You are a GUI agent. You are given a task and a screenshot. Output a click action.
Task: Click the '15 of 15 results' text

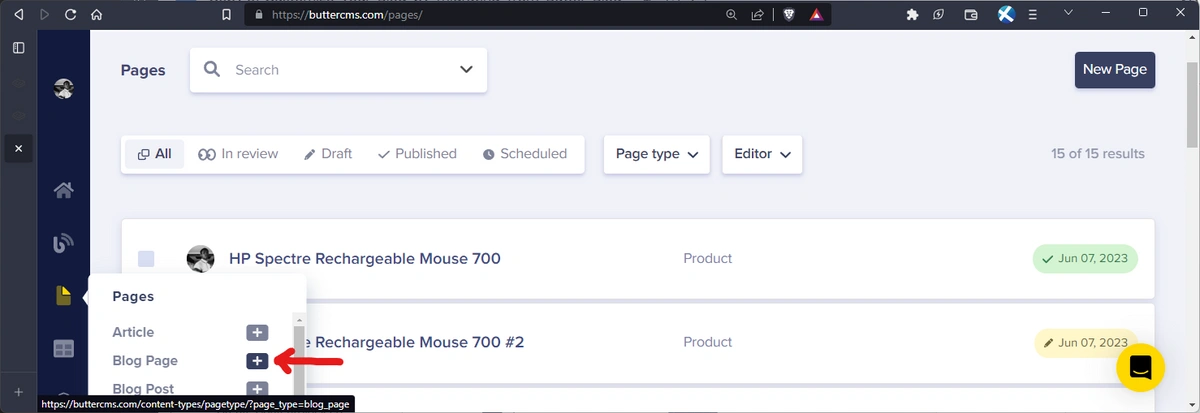tap(1098, 154)
